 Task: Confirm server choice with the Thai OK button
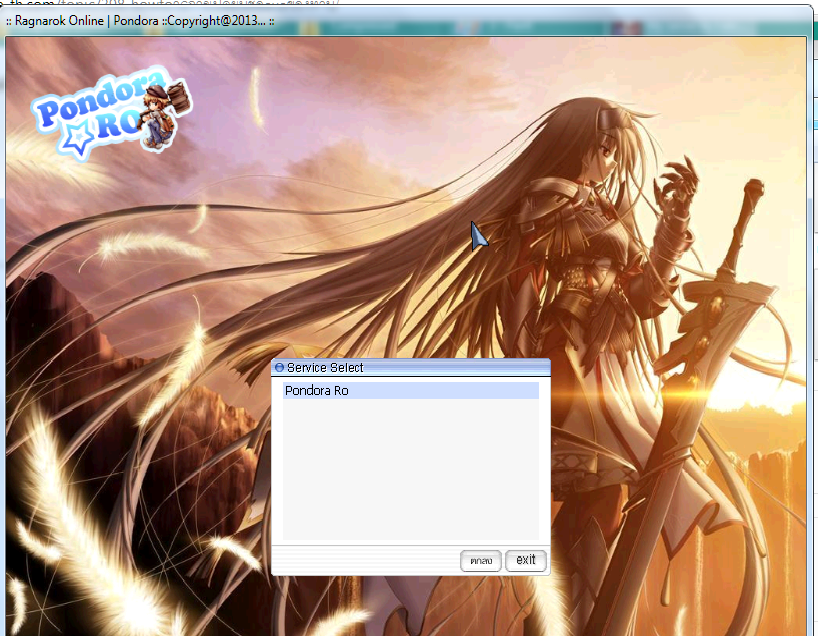tap(480, 561)
